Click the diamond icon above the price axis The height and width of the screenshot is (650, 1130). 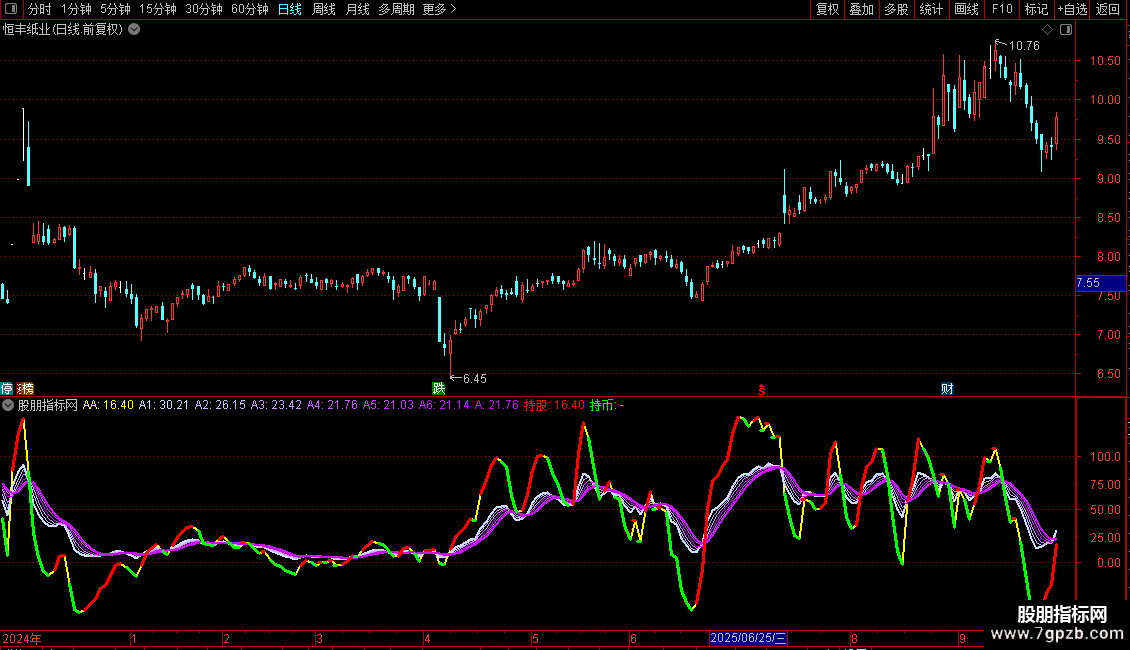coord(1047,30)
